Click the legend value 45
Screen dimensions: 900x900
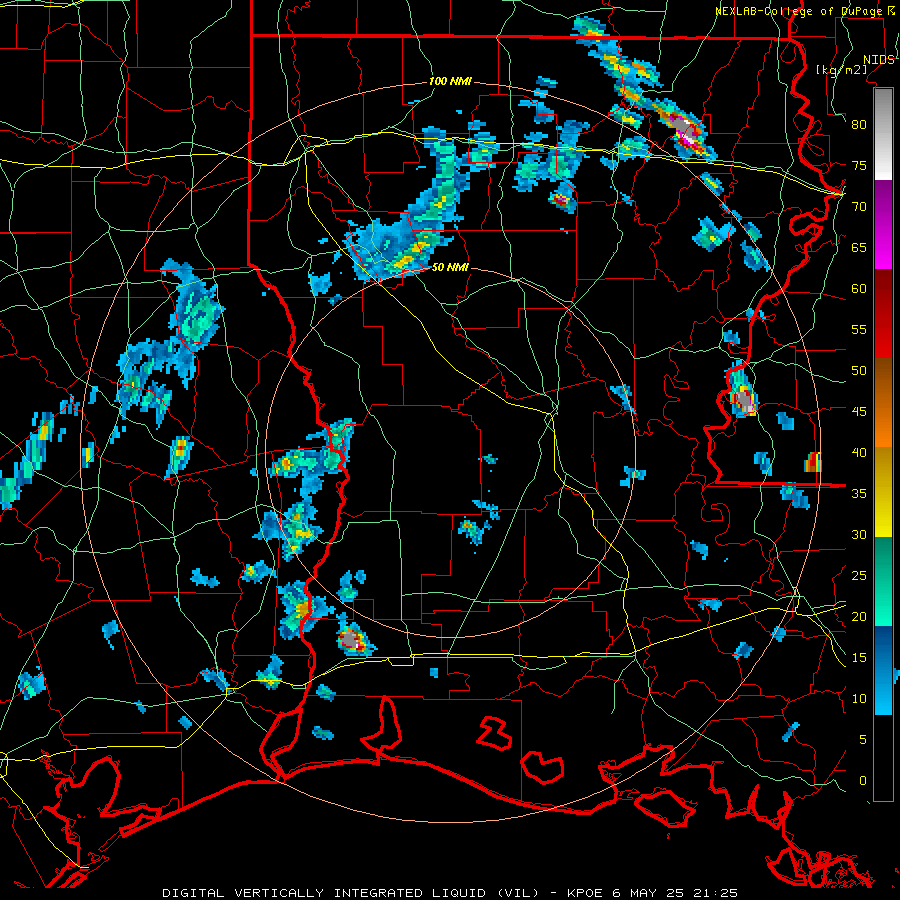(x=859, y=412)
